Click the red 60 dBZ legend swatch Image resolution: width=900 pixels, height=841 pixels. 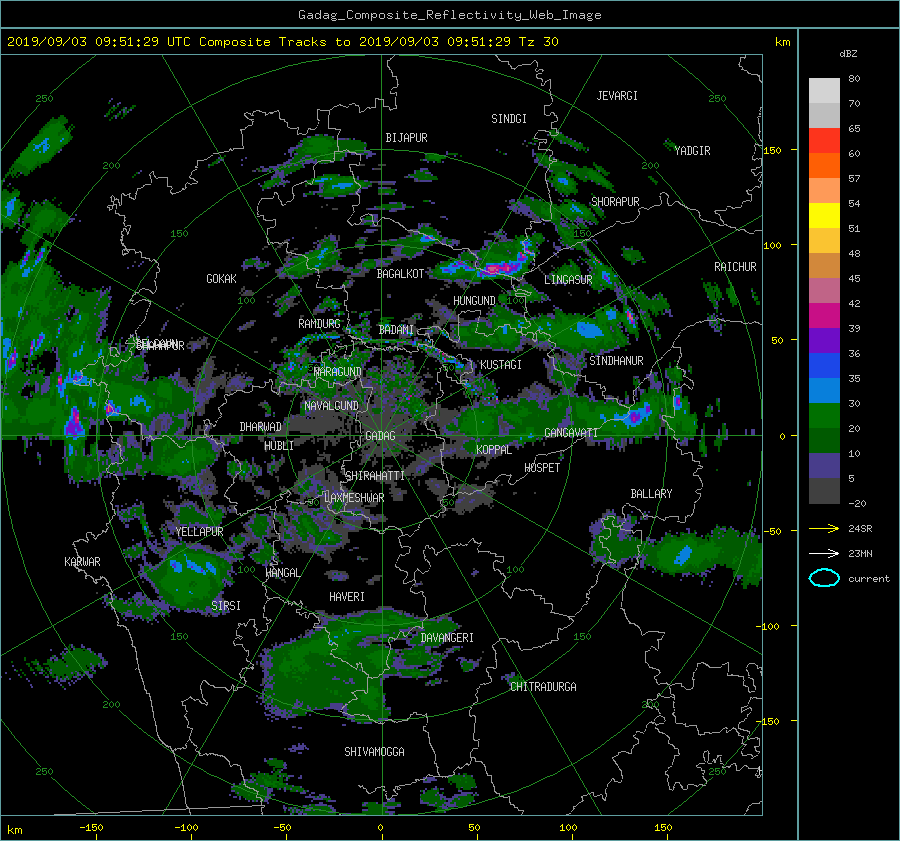[x=824, y=141]
